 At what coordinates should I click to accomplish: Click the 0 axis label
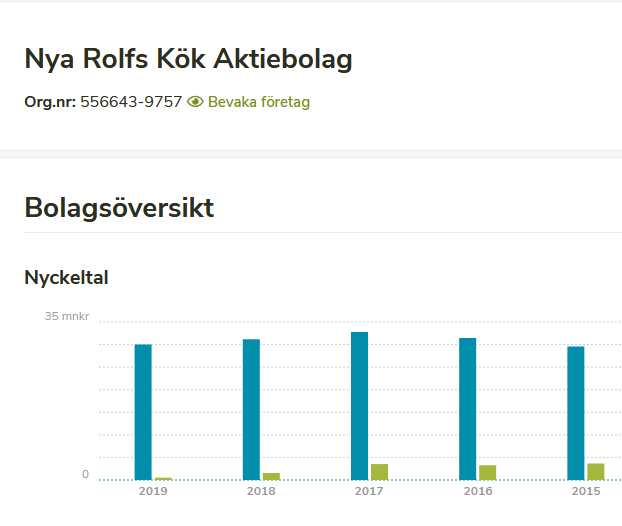click(85, 474)
